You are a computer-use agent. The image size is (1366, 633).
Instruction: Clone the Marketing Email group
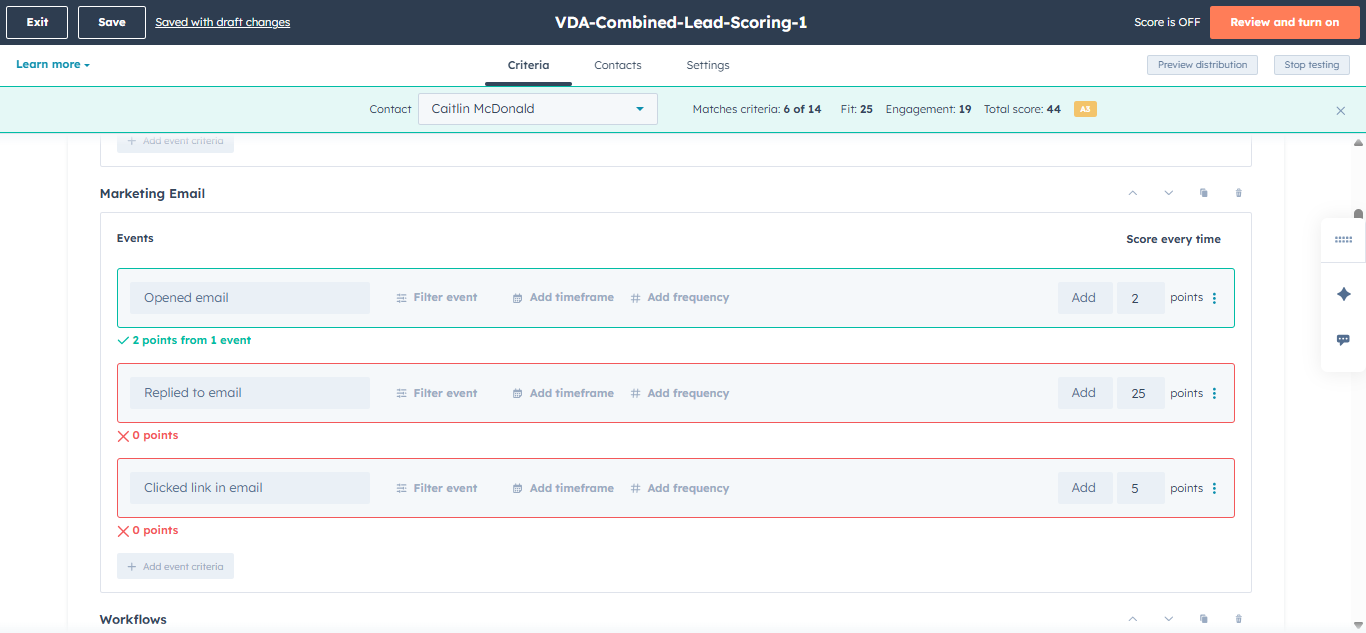coord(1204,193)
